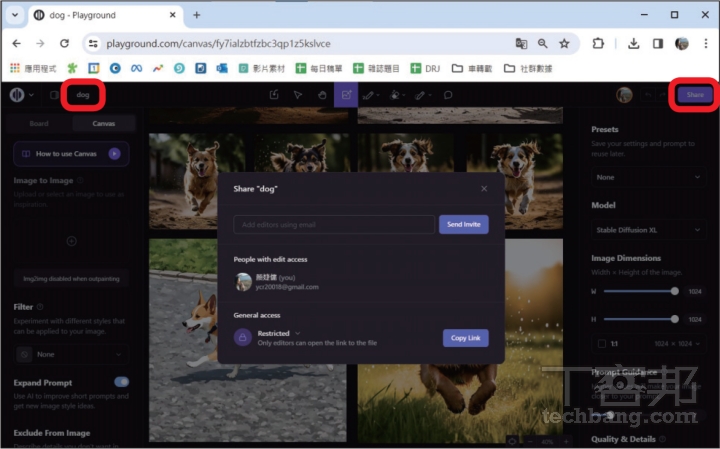Click the How to use Canvas button
Screen dimensions: 720x449
(x=71, y=153)
